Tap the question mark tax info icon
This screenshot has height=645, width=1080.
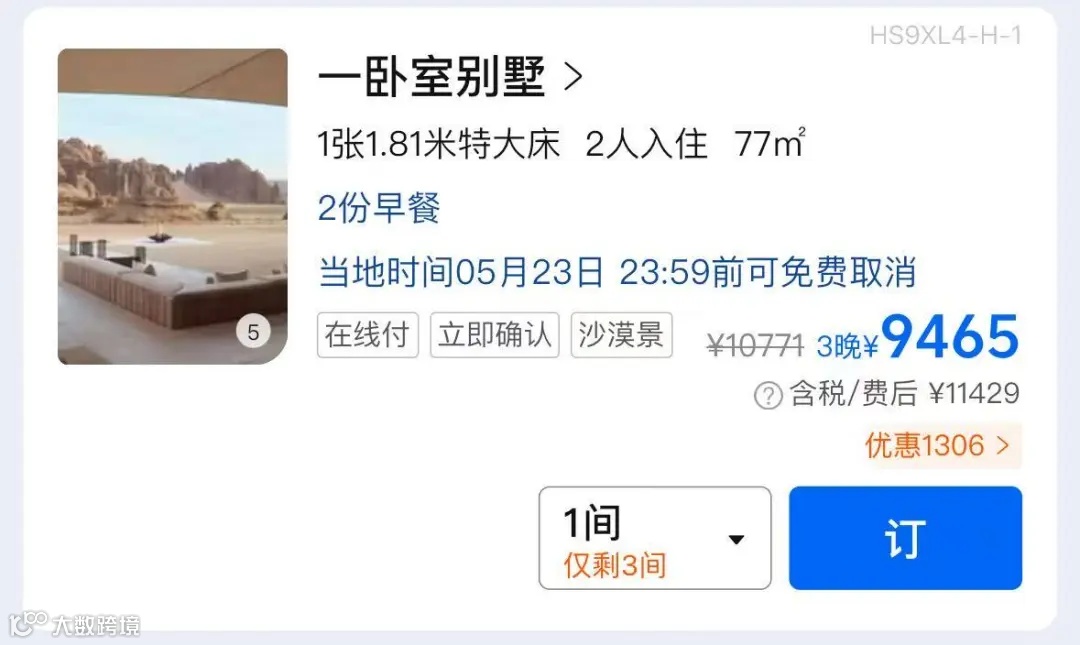point(768,396)
